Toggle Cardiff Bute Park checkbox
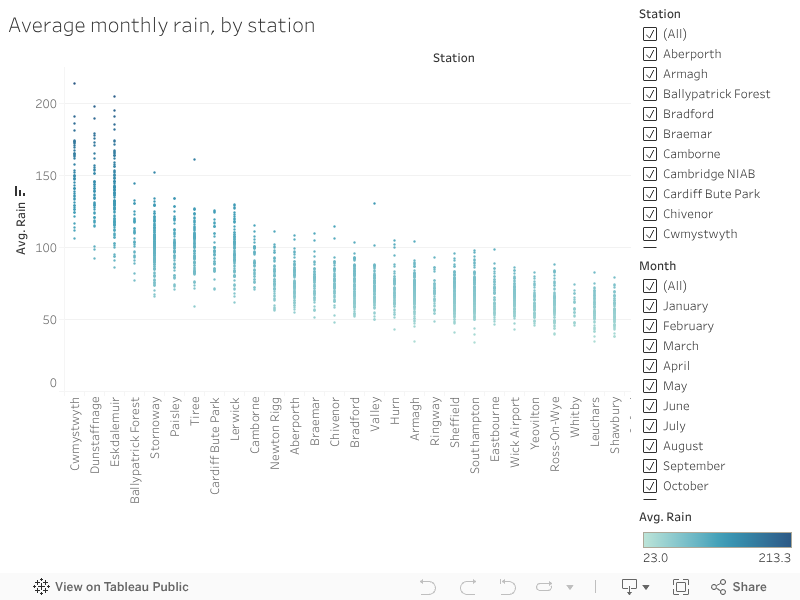This screenshot has width=800, height=600. click(649, 194)
